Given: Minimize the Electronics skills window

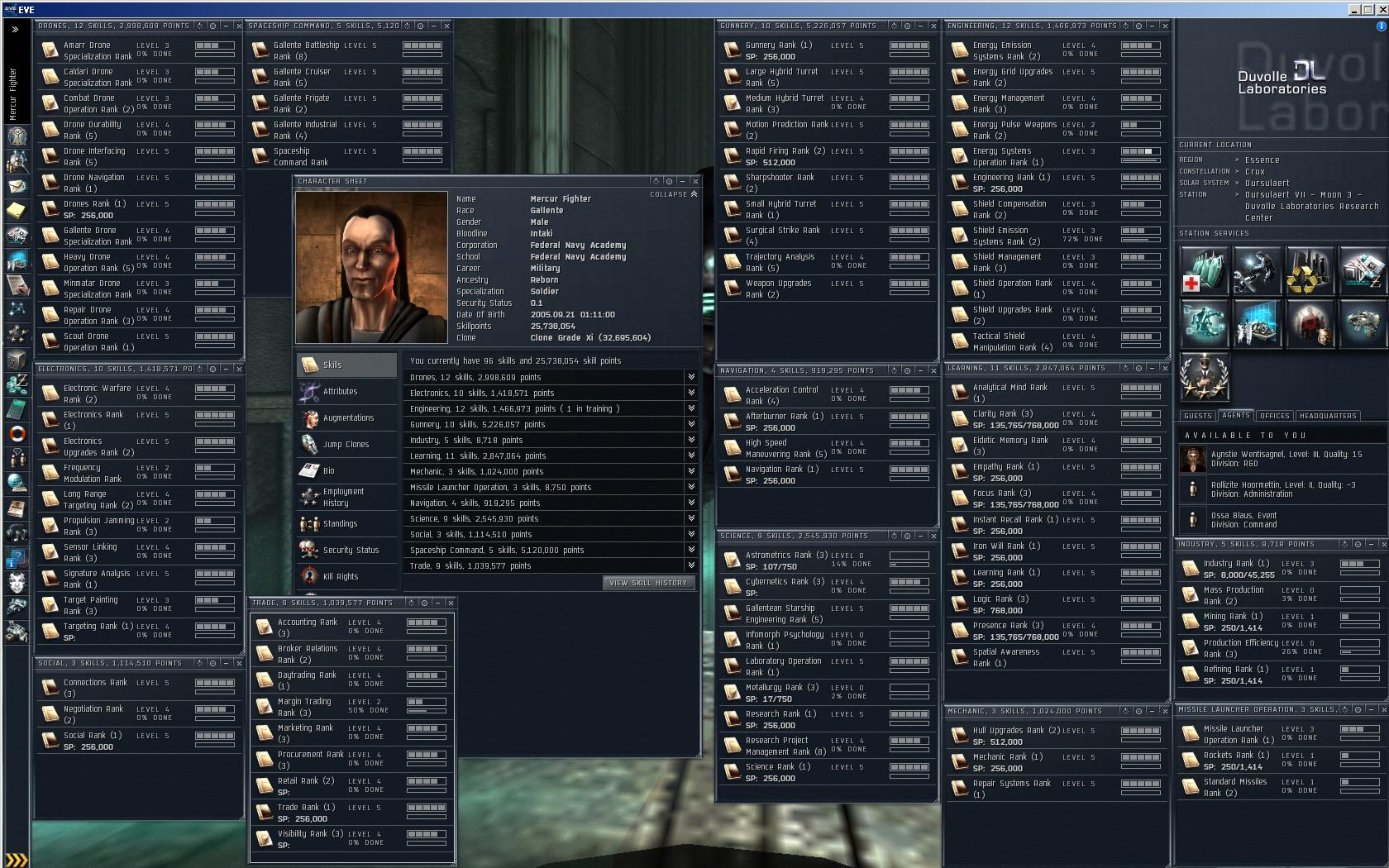Looking at the screenshot, I should (x=226, y=369).
